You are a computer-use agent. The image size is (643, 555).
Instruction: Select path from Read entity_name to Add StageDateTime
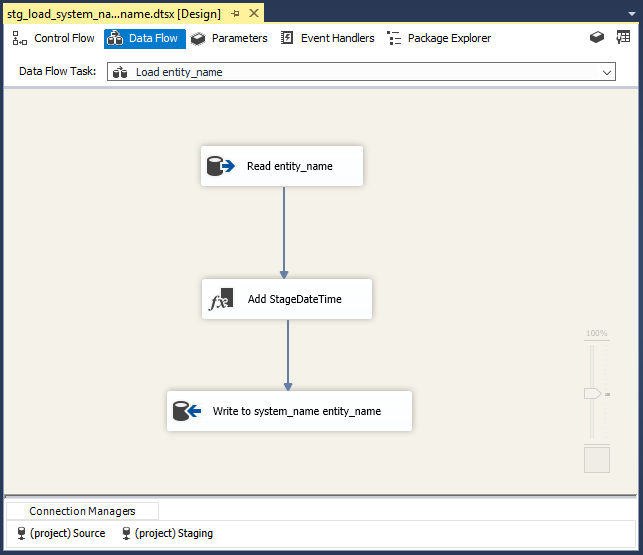pyautogui.click(x=284, y=233)
